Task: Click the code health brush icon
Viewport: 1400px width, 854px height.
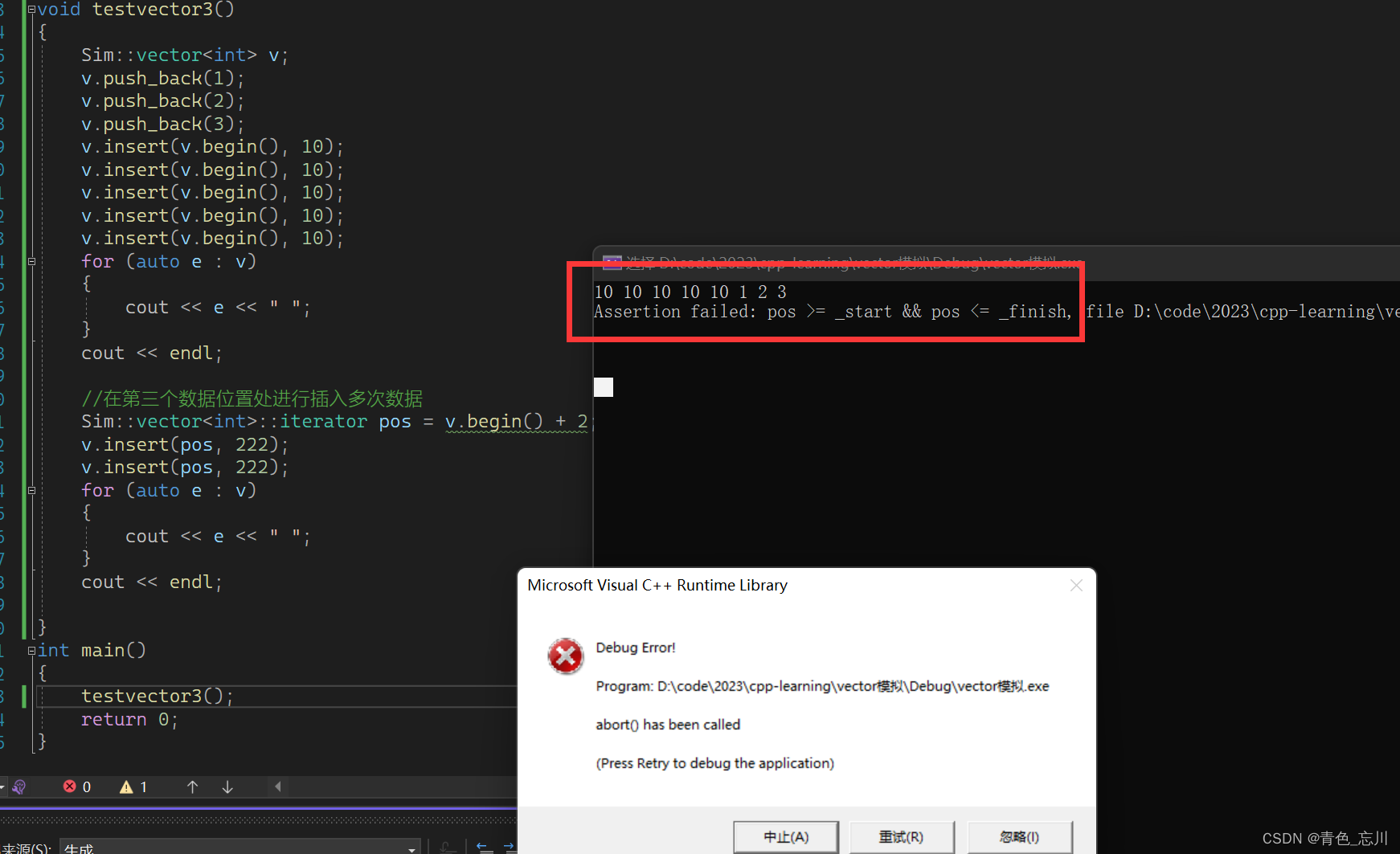Action: pyautogui.click(x=18, y=787)
